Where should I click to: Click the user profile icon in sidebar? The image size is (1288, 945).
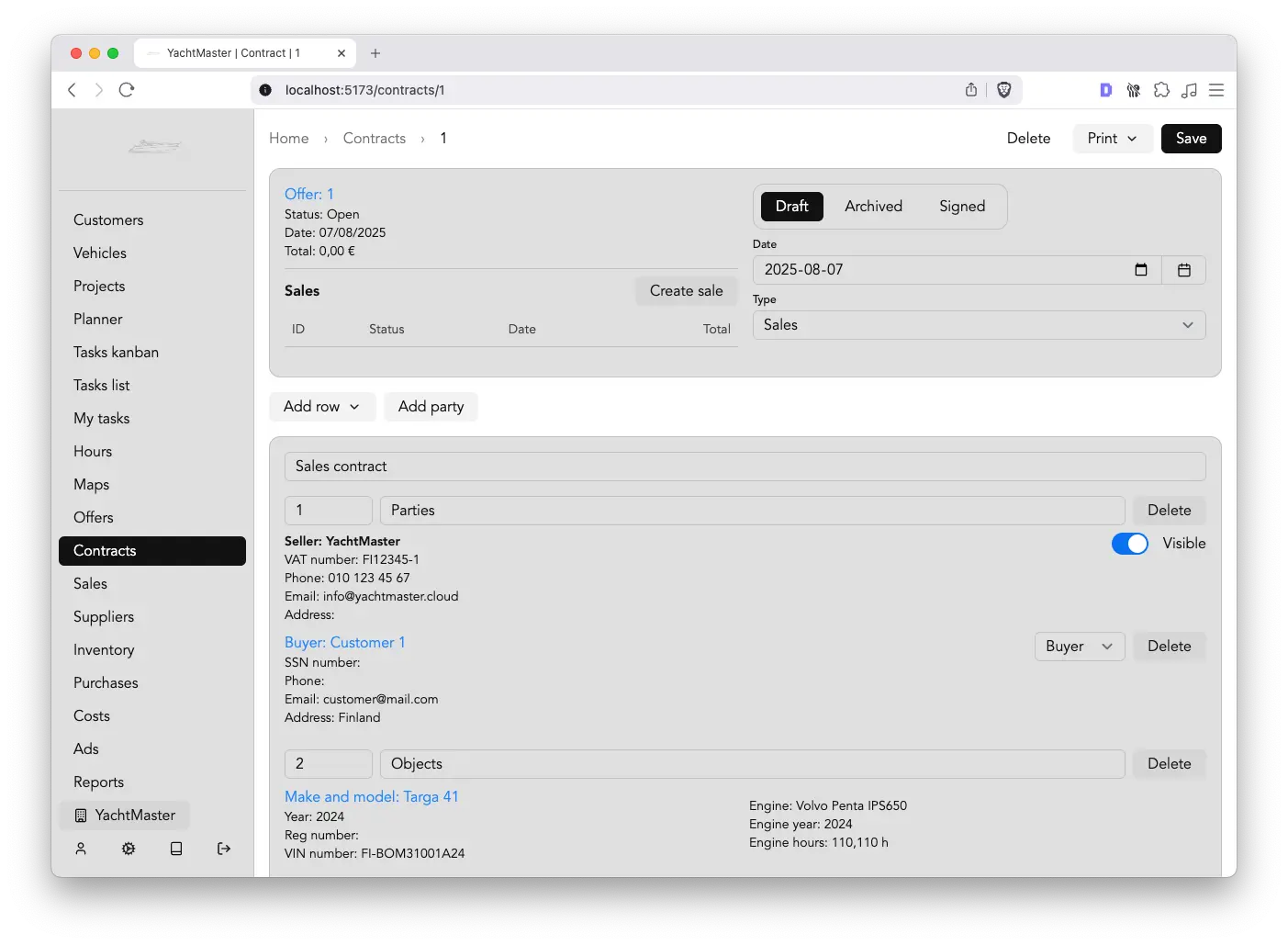81,849
